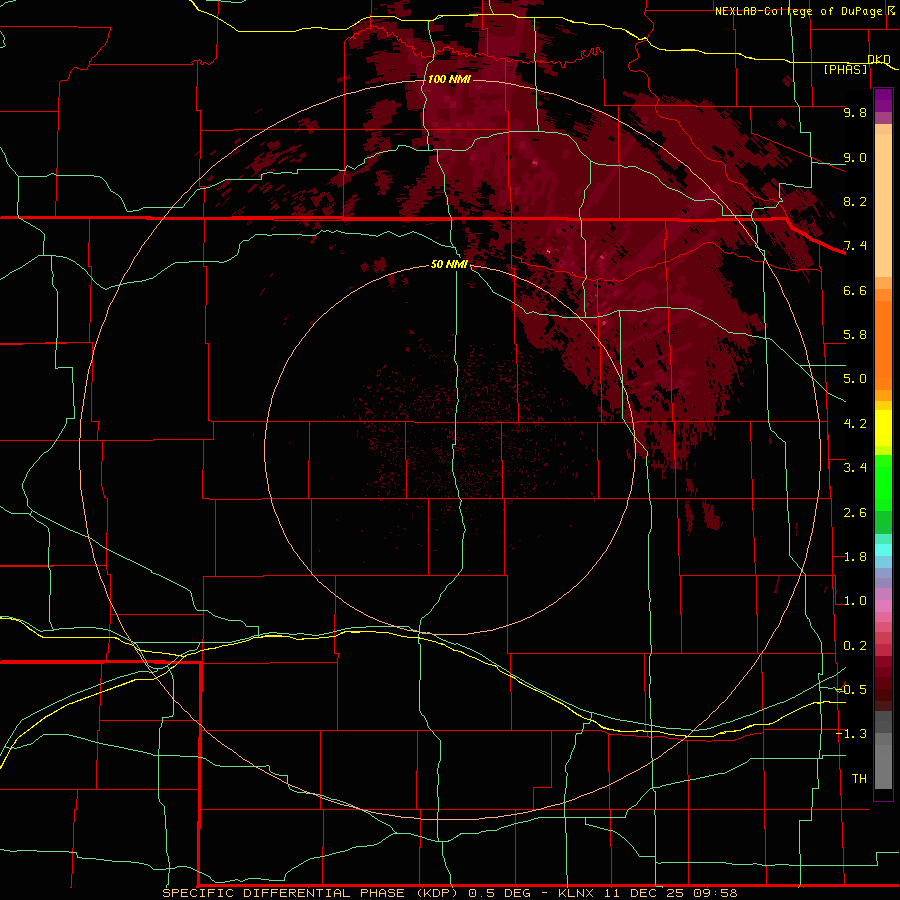
Task: Click the NEXLAB-College of DuPage credit text
Action: pyautogui.click(x=800, y=11)
